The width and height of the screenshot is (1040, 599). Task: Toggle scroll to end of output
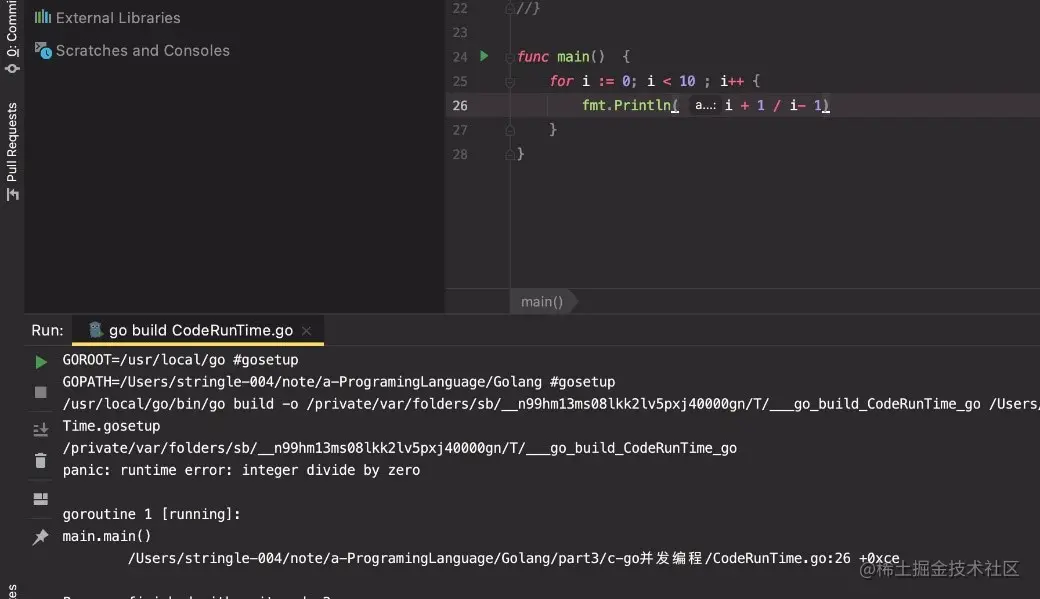coord(40,430)
